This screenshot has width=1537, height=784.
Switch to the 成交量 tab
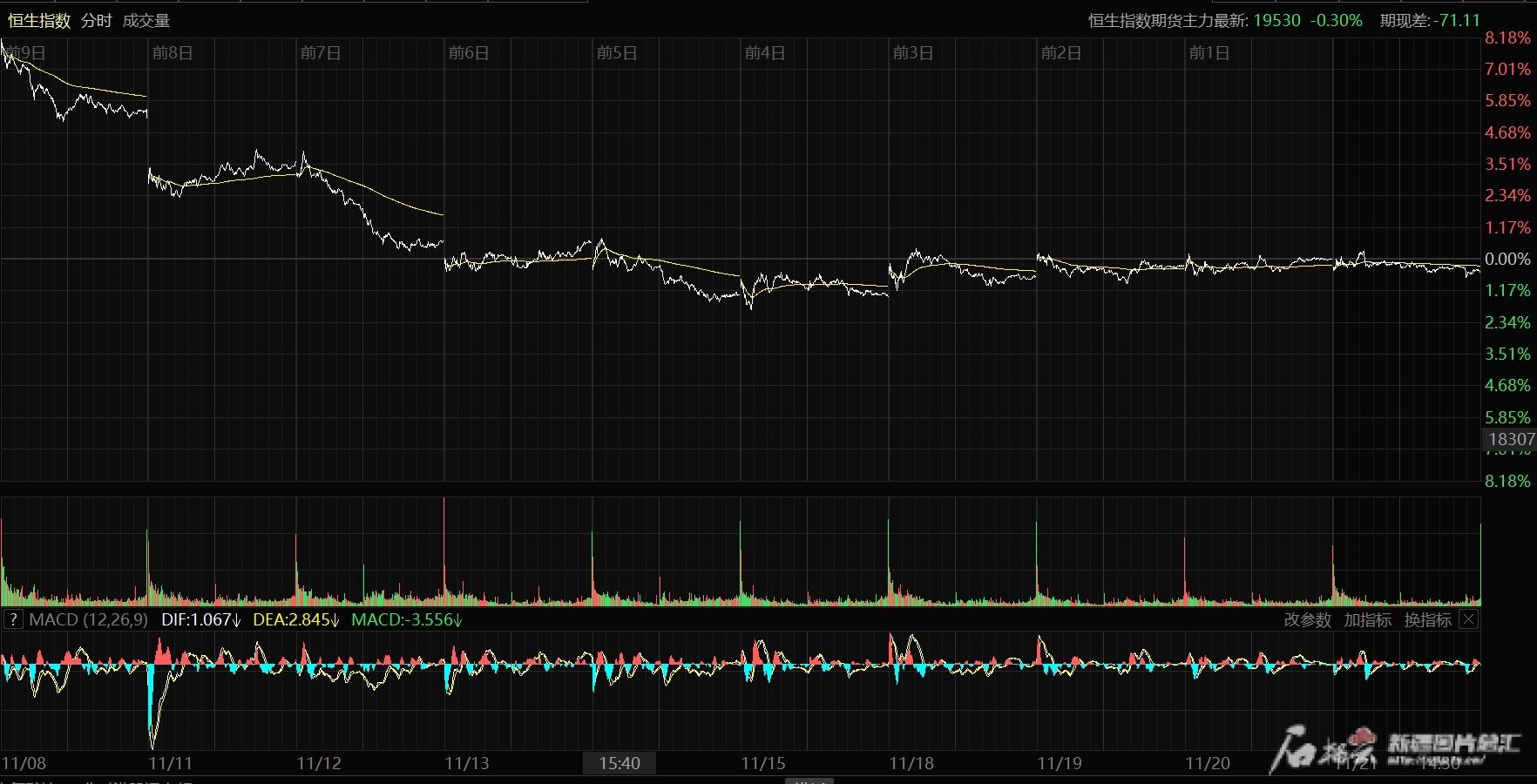pos(146,20)
